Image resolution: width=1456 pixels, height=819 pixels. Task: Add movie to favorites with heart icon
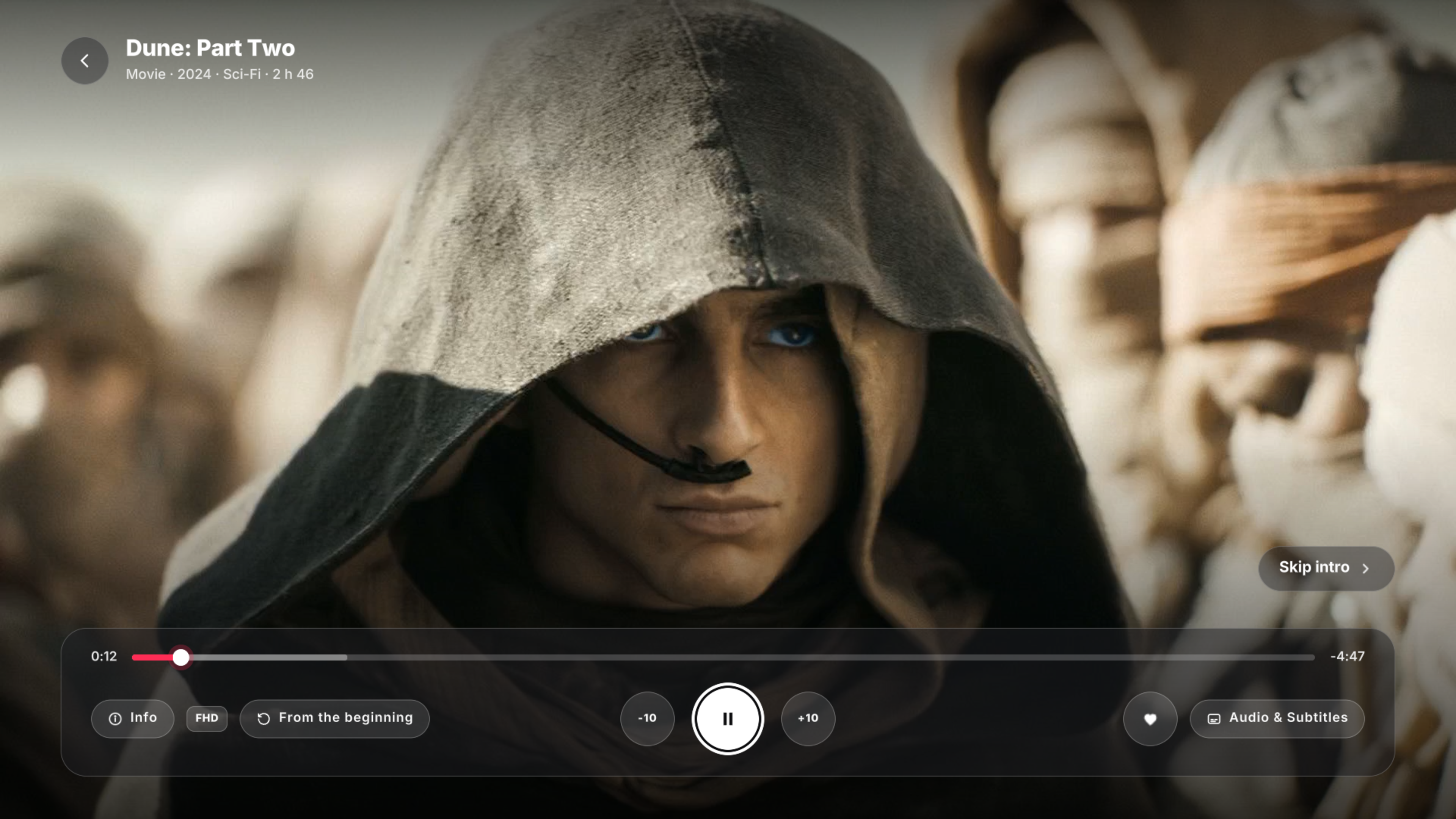tap(1150, 719)
